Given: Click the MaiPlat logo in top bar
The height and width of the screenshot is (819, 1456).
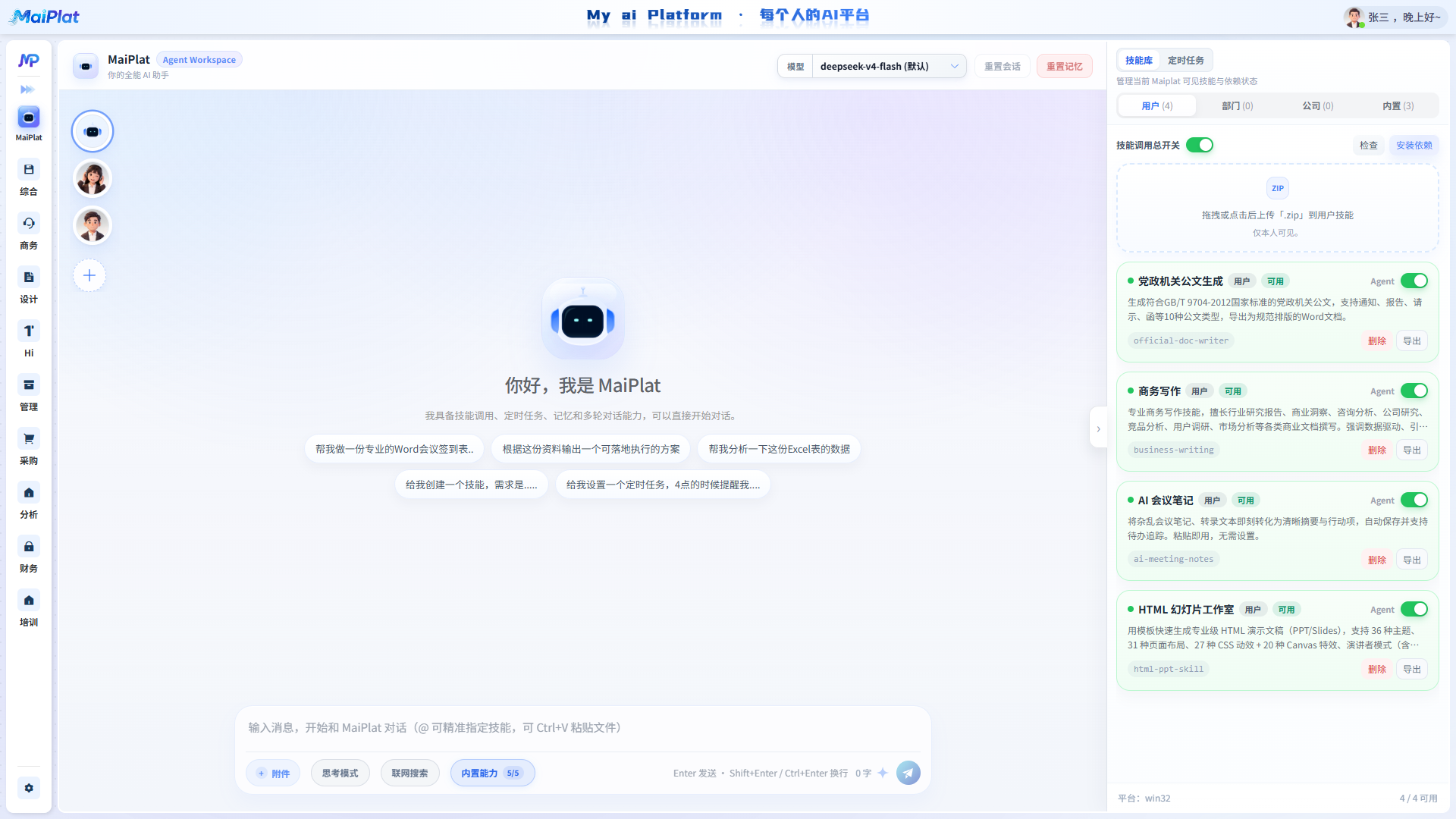Looking at the screenshot, I should pyautogui.click(x=44, y=17).
